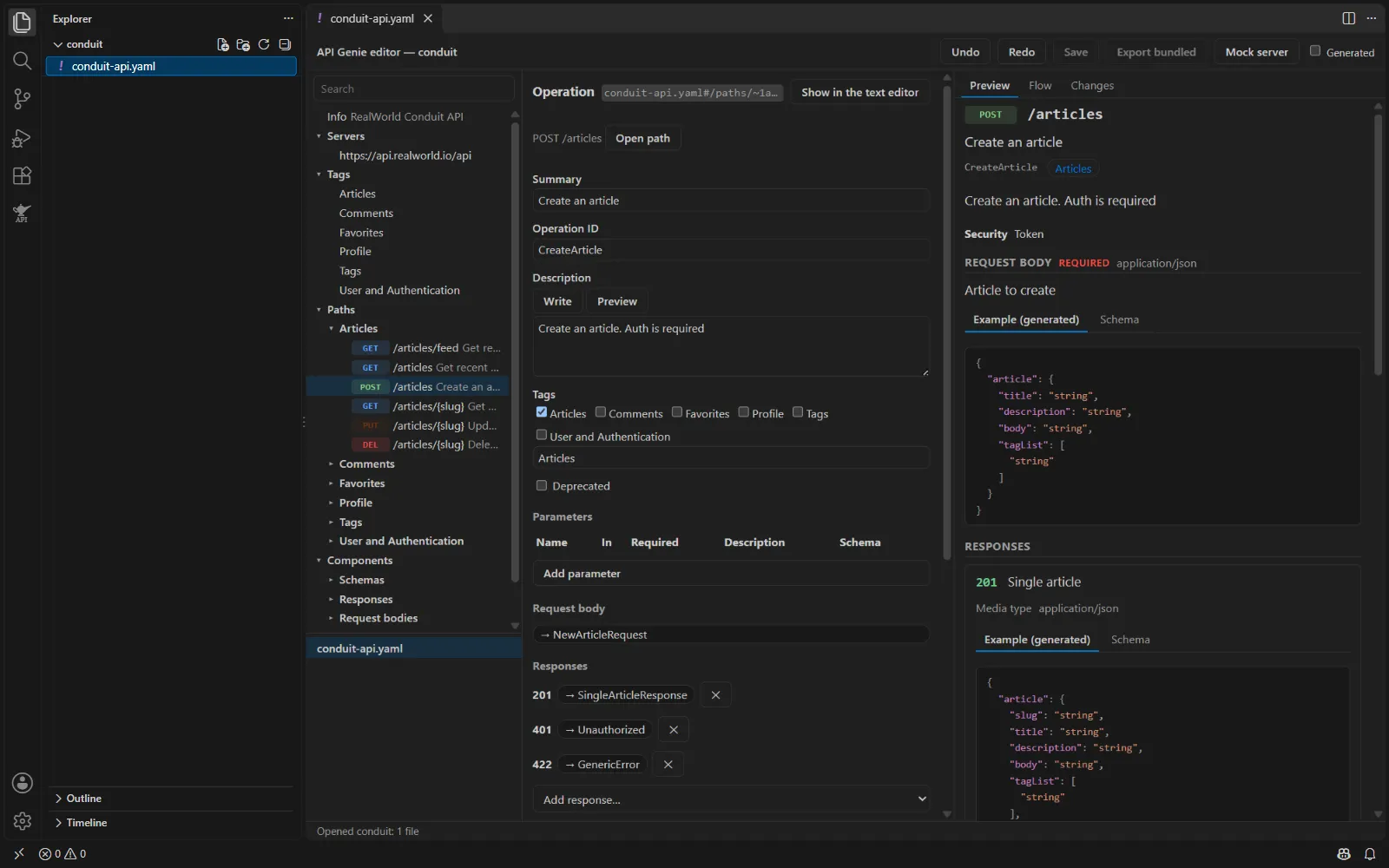Remove the 401 Unauthorized response
This screenshot has width=1389, height=868.
(674, 730)
